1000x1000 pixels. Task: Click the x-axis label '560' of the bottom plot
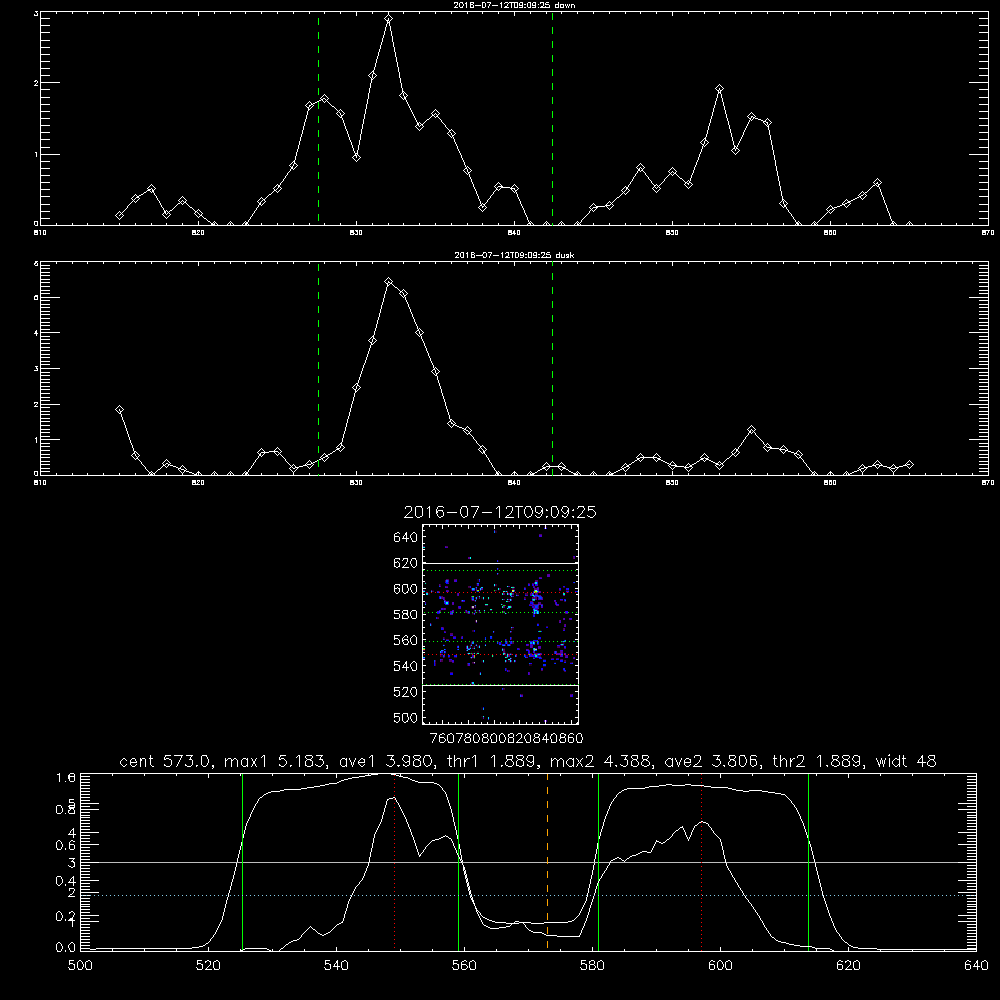coord(464,966)
